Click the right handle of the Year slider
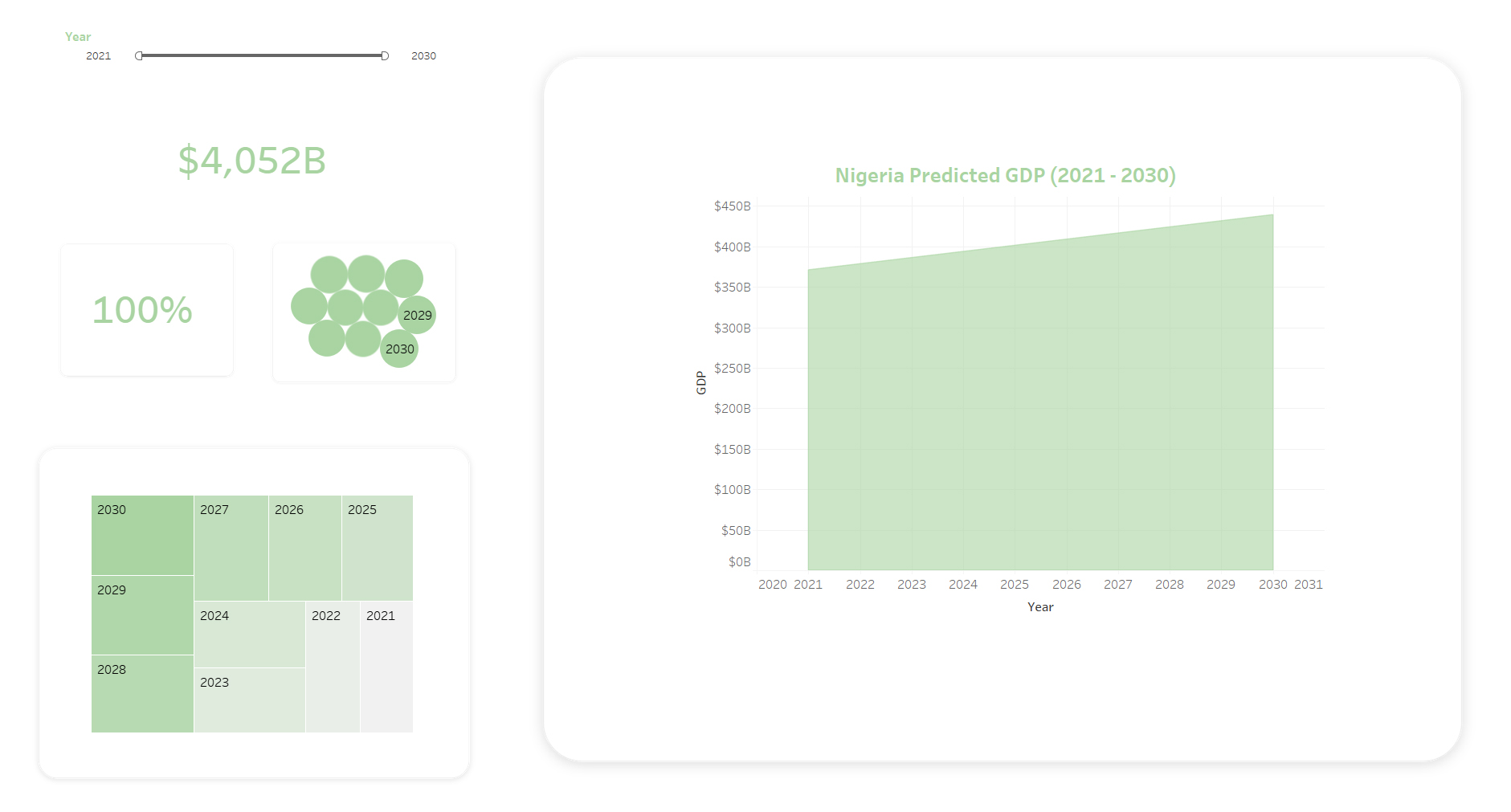The height and width of the screenshot is (812, 1511). (x=385, y=55)
